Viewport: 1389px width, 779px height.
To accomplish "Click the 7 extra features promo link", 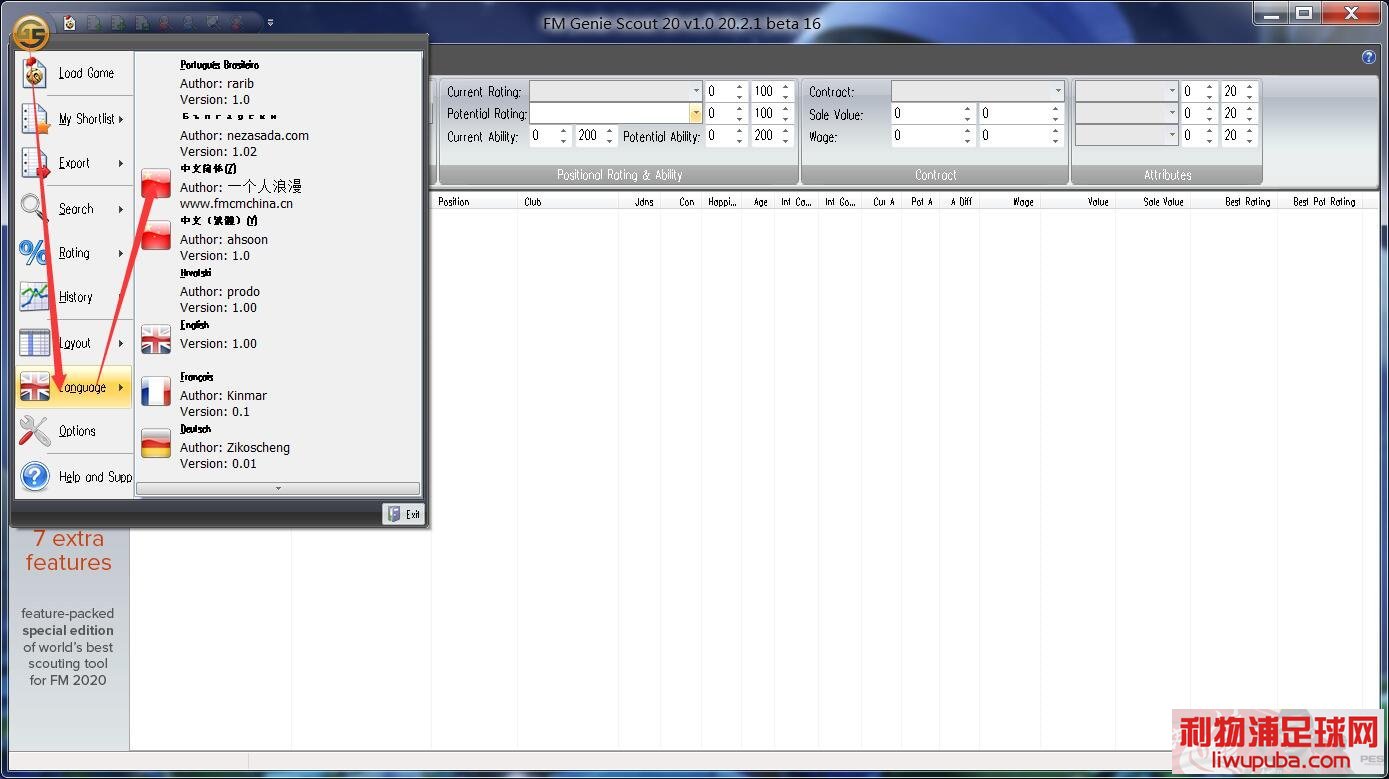I will [68, 551].
